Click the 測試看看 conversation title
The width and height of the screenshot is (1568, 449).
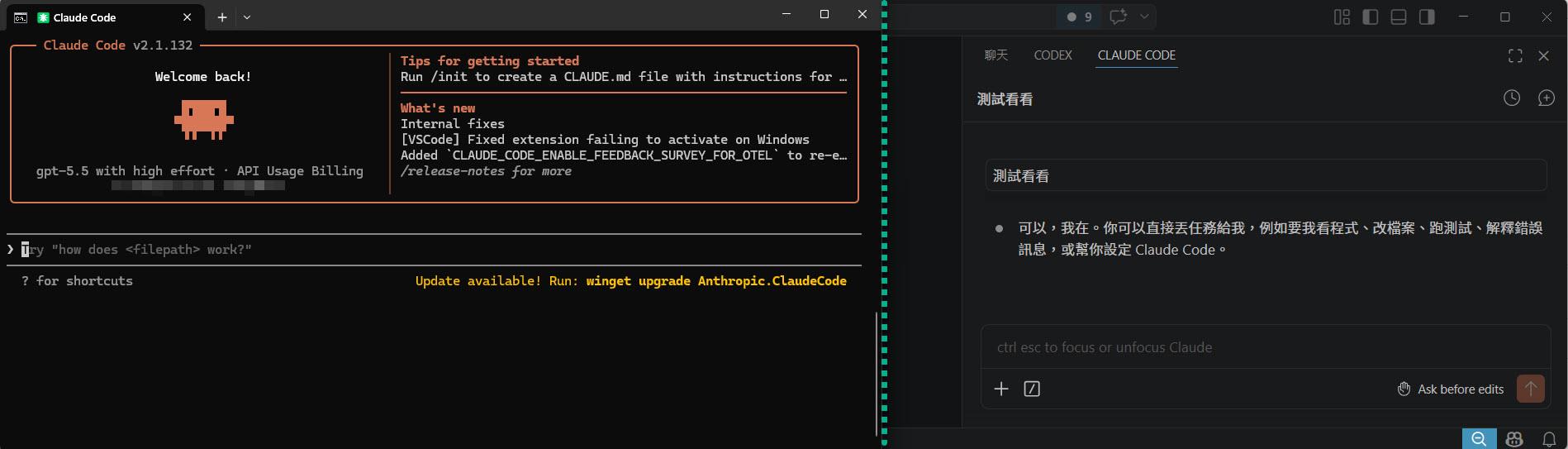(1005, 99)
